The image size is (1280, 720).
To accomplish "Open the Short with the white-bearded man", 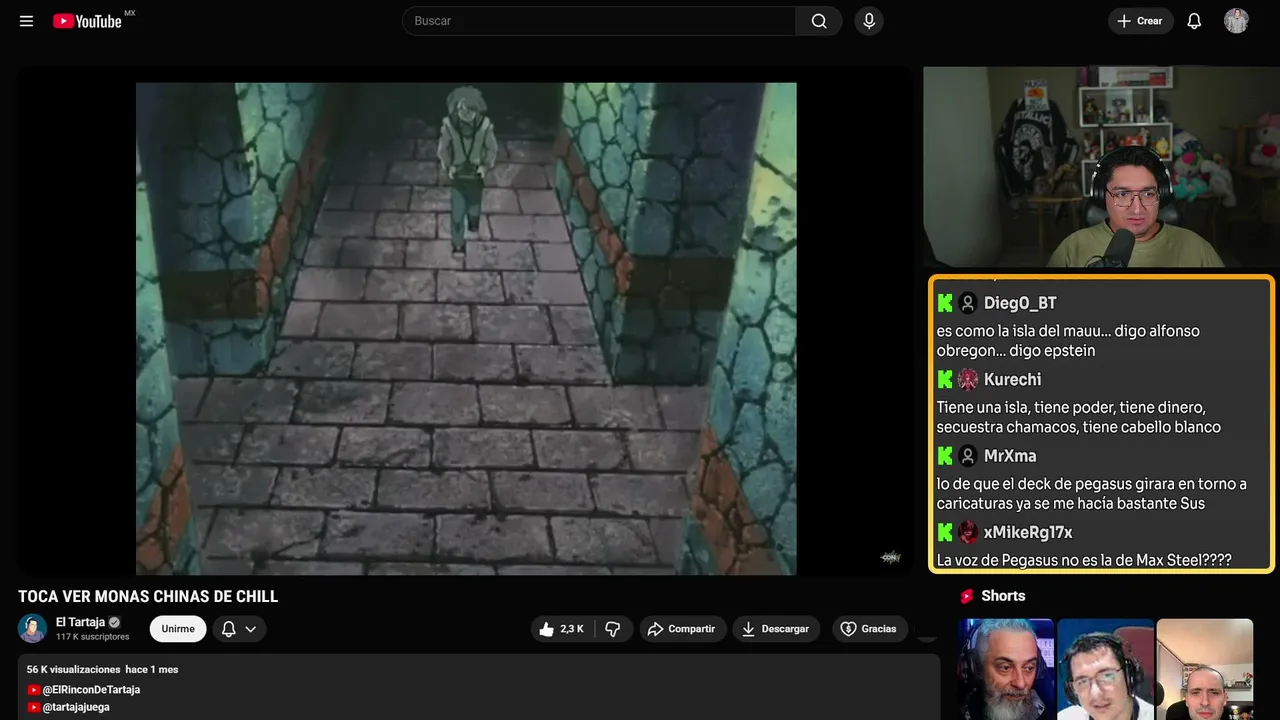I will coord(1006,669).
